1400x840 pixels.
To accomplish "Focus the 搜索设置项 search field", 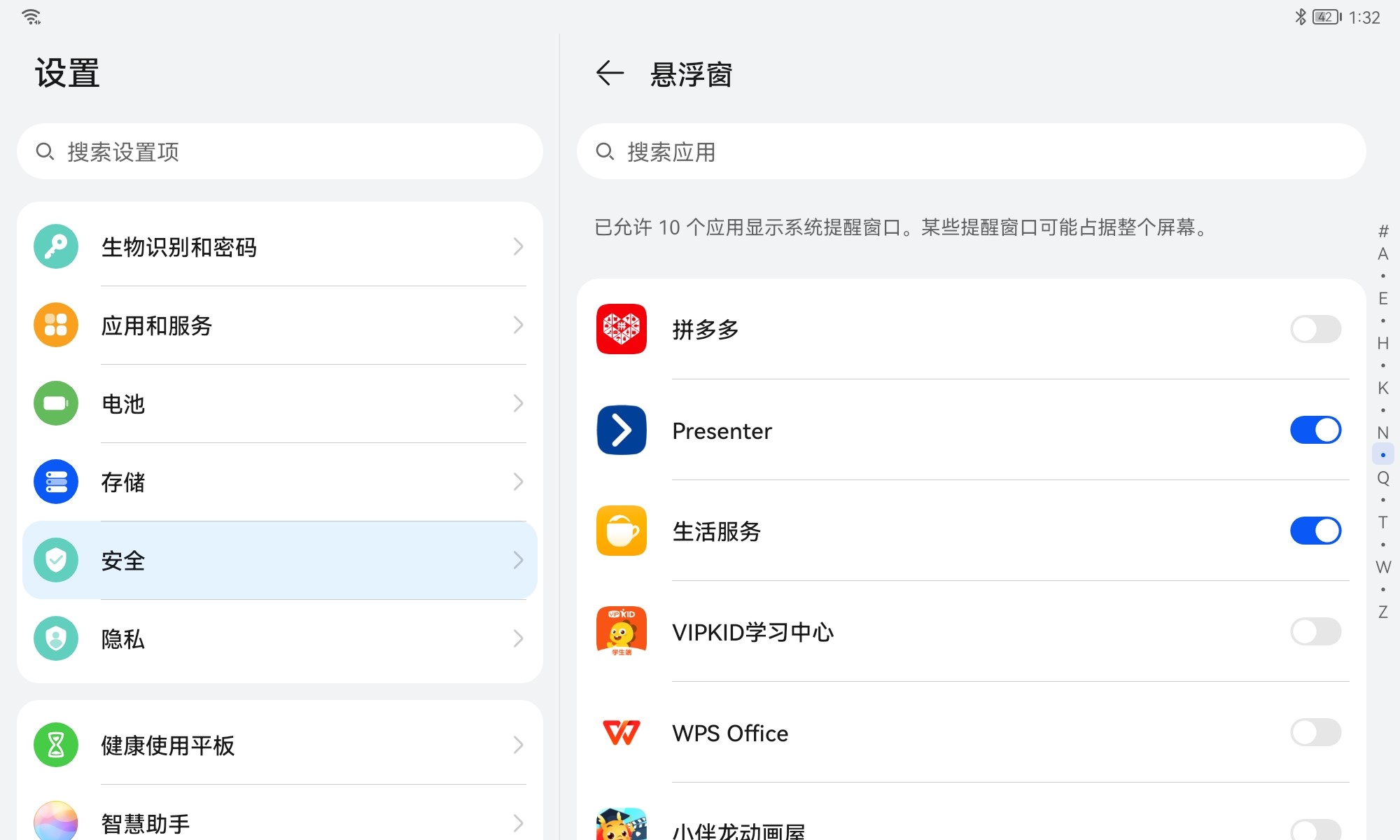I will (x=280, y=151).
